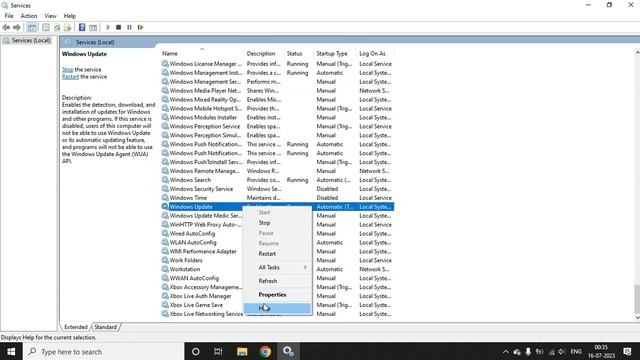Screen dimensions: 640x360
Task: Select Services (Local) in the console tree
Action: [x=31, y=40]
